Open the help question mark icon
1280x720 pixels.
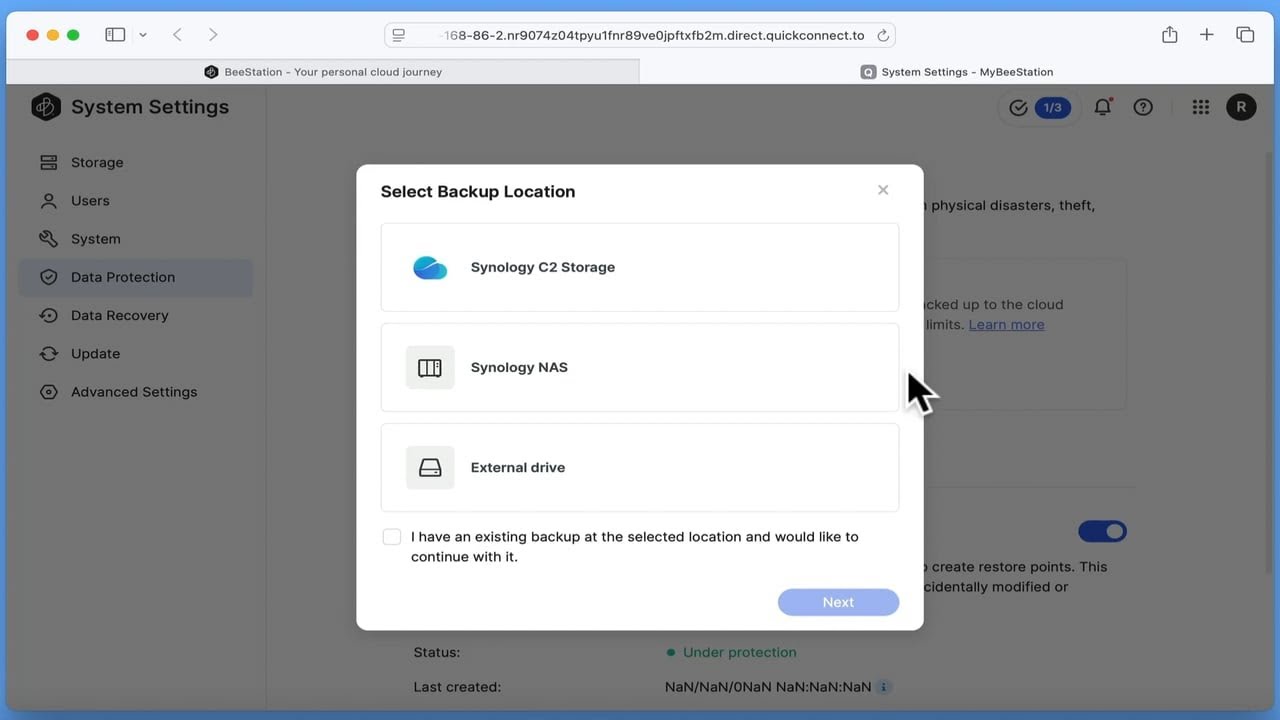pyautogui.click(x=1143, y=107)
